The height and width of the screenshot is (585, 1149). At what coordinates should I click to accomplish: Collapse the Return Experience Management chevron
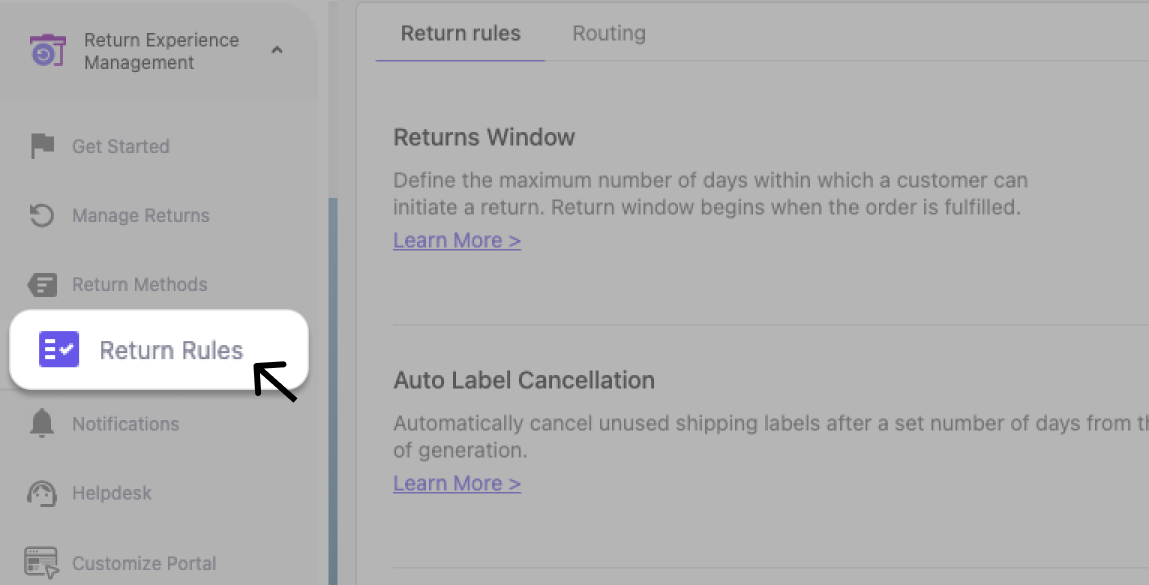pos(277,51)
